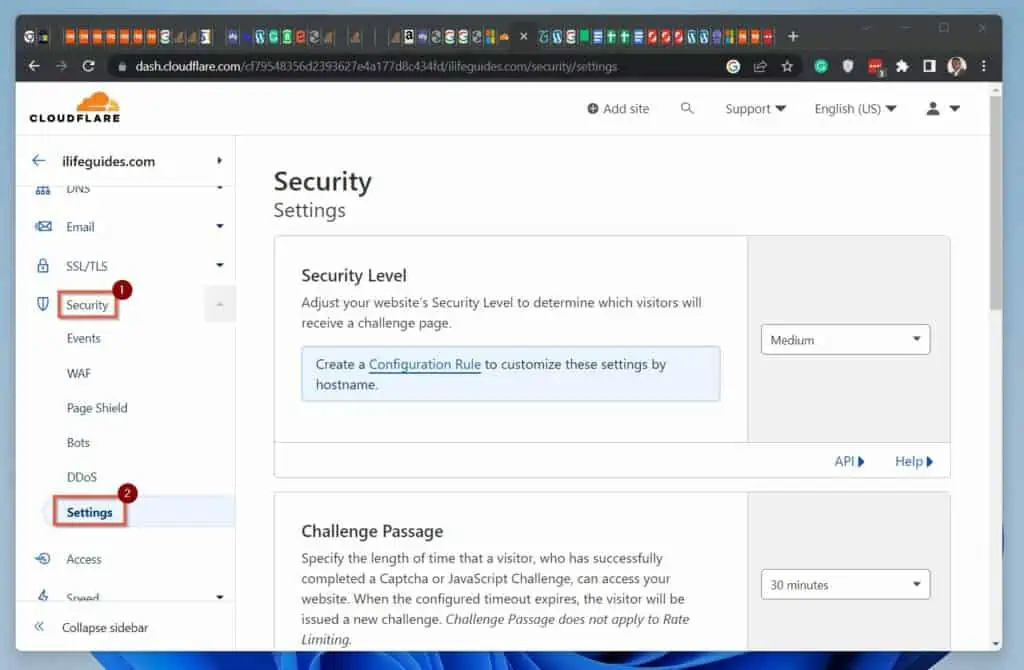This screenshot has width=1024, height=670.
Task: Toggle the browser side panel icon
Action: [x=929, y=66]
